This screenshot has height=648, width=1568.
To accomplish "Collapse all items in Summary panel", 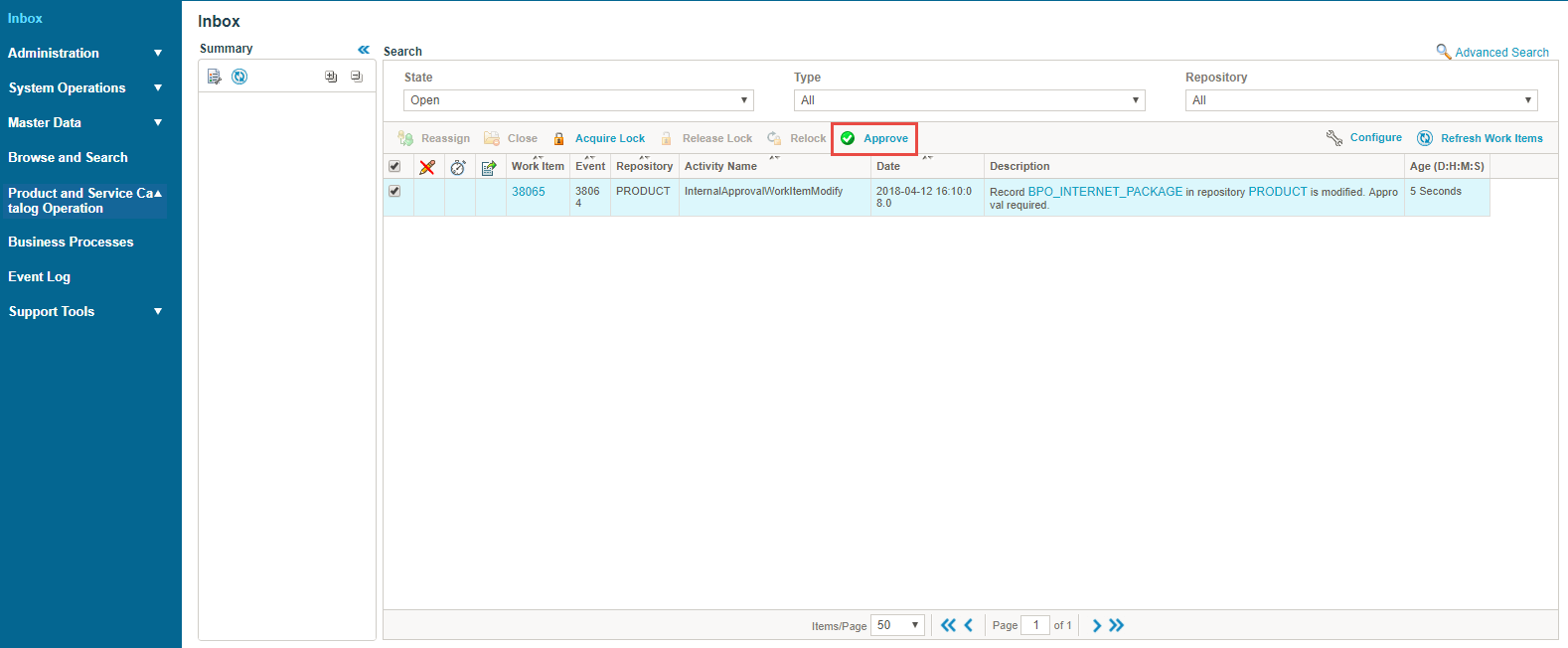I will 357,77.
